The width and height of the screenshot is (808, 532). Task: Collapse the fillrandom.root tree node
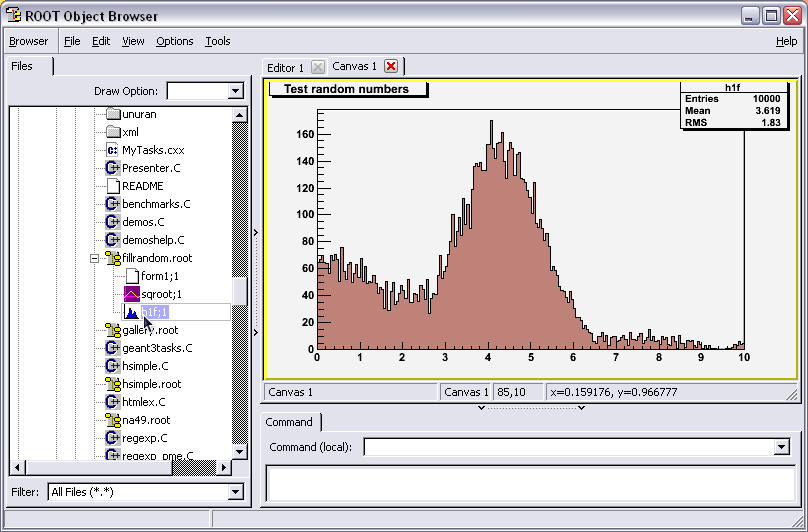tap(95, 258)
